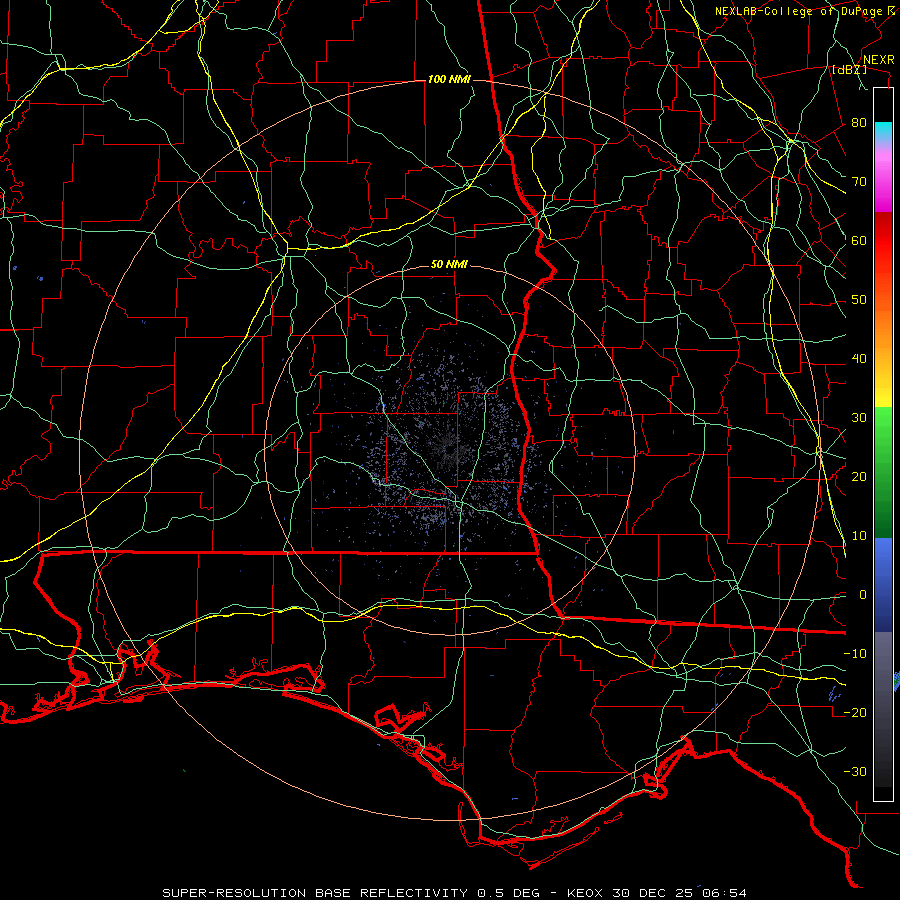Click the Super-Resolution Base Reflectivity caption

[455, 893]
